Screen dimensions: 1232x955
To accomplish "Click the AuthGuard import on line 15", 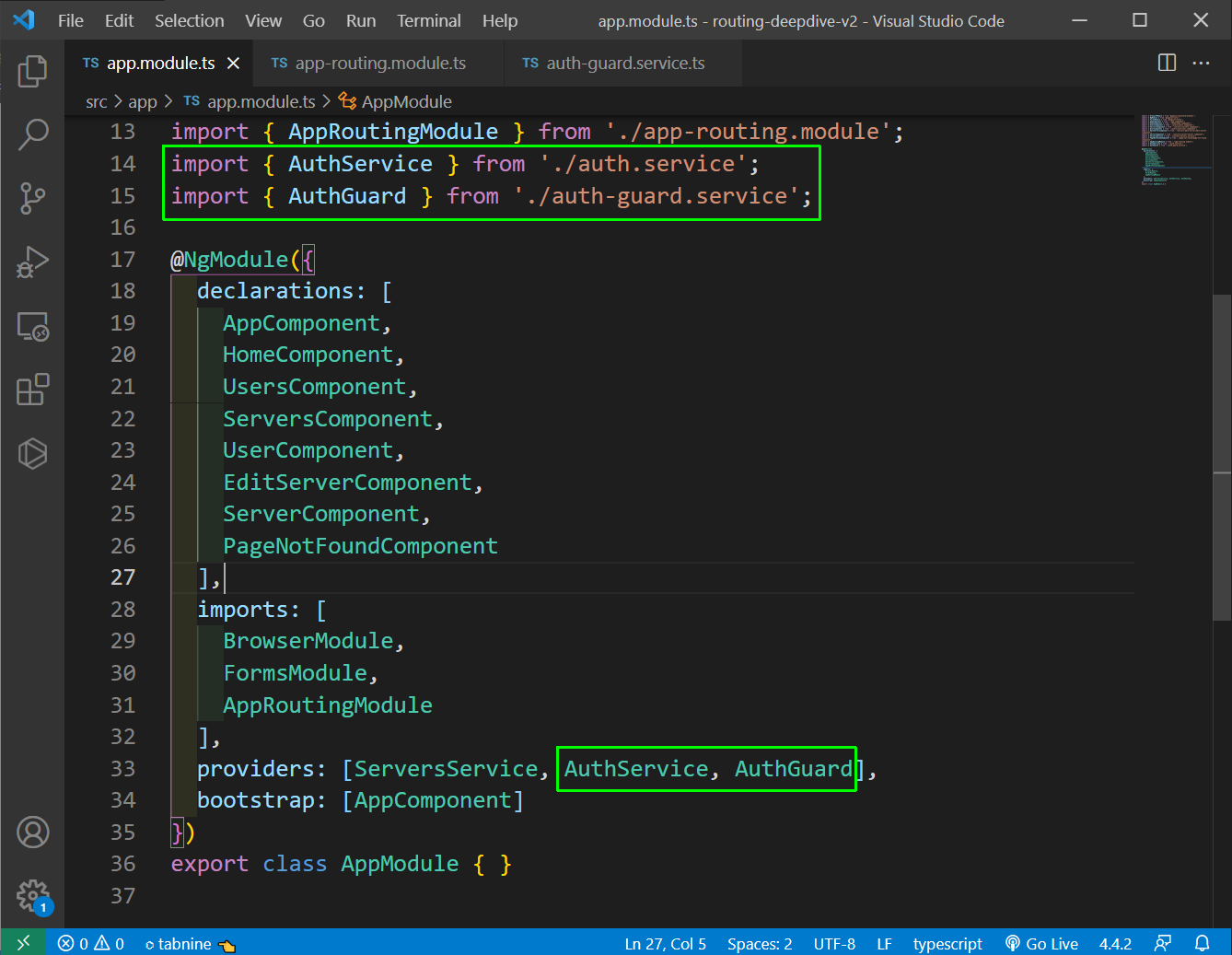I will tap(347, 196).
